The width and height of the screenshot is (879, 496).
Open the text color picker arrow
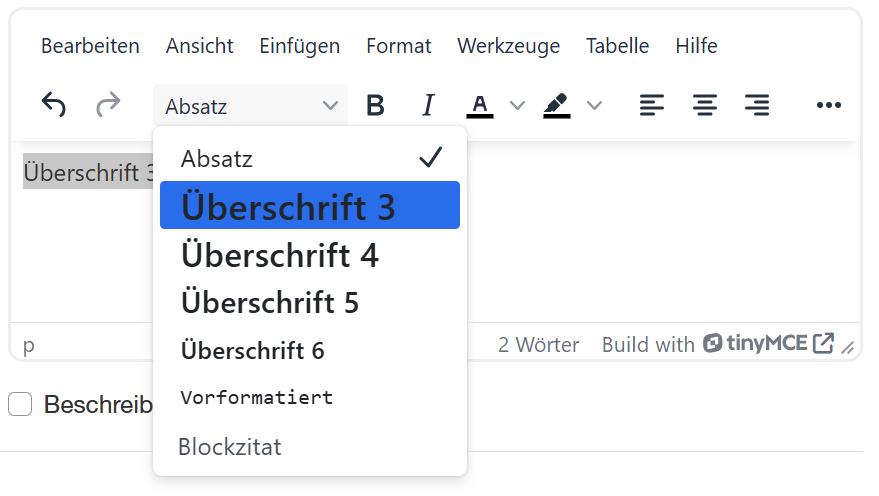(517, 105)
